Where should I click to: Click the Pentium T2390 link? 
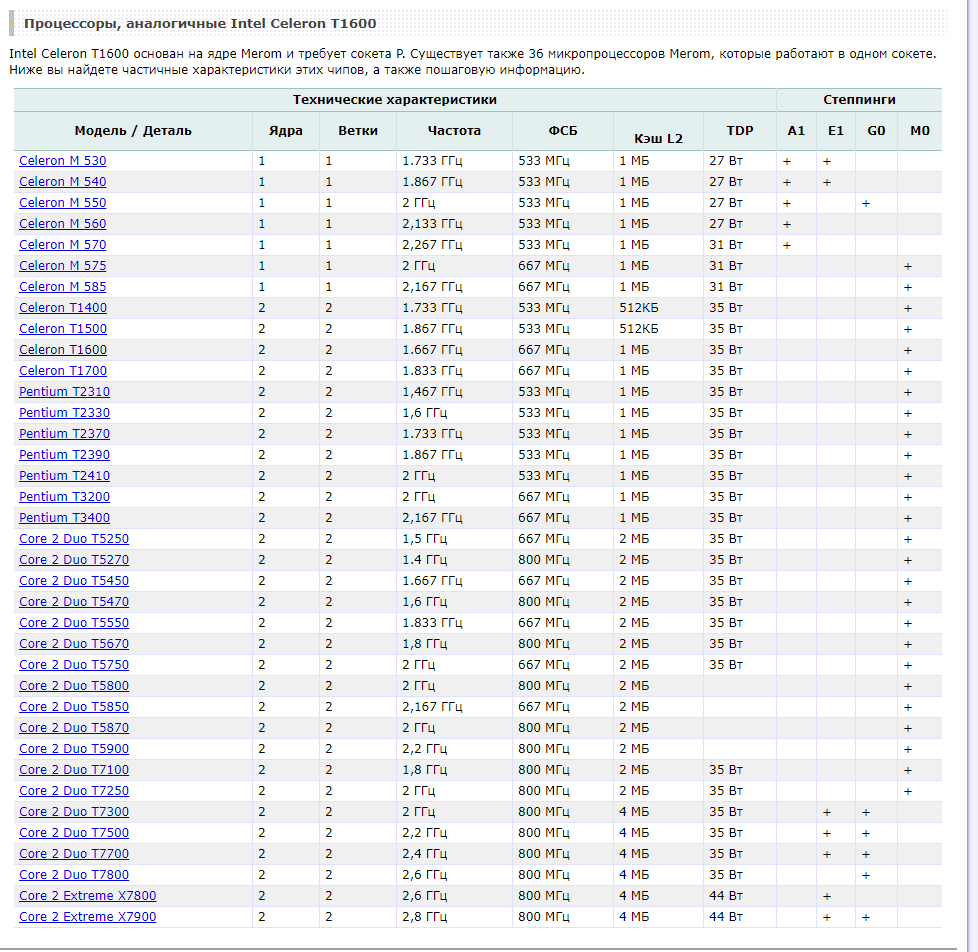(x=64, y=455)
